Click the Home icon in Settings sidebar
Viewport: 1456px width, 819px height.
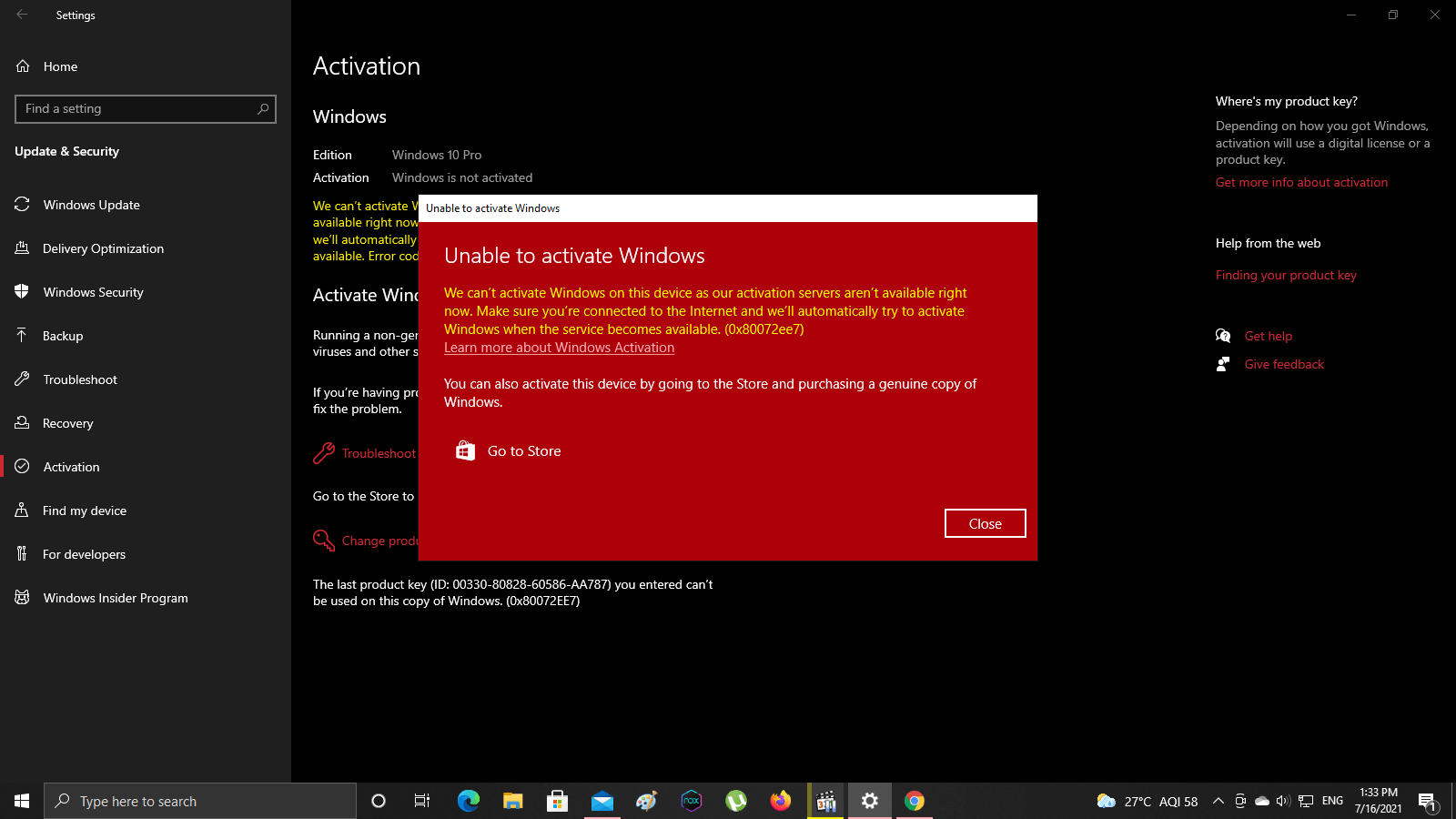pyautogui.click(x=23, y=66)
